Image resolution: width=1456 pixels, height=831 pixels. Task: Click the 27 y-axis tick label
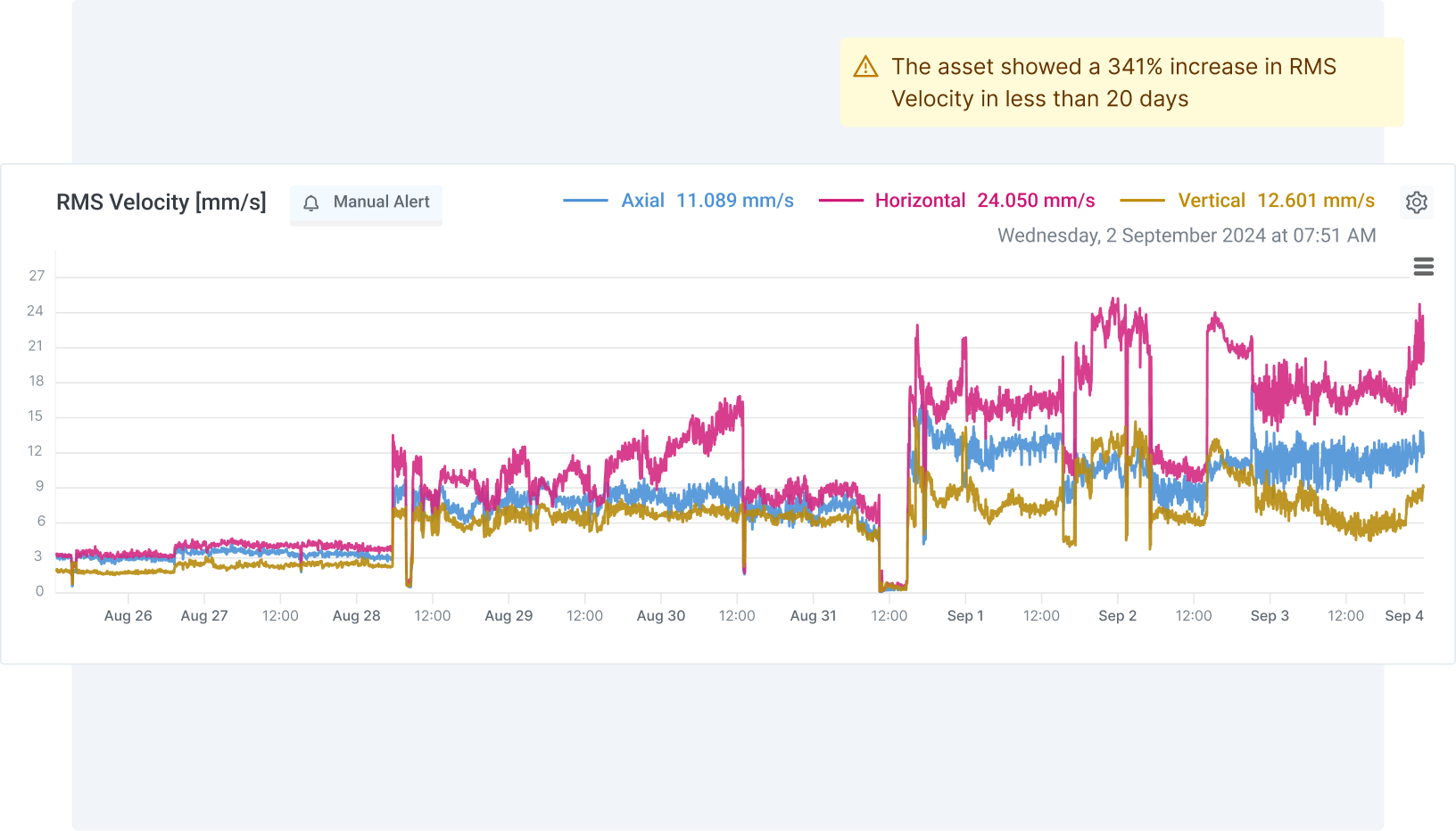pyautogui.click(x=37, y=276)
